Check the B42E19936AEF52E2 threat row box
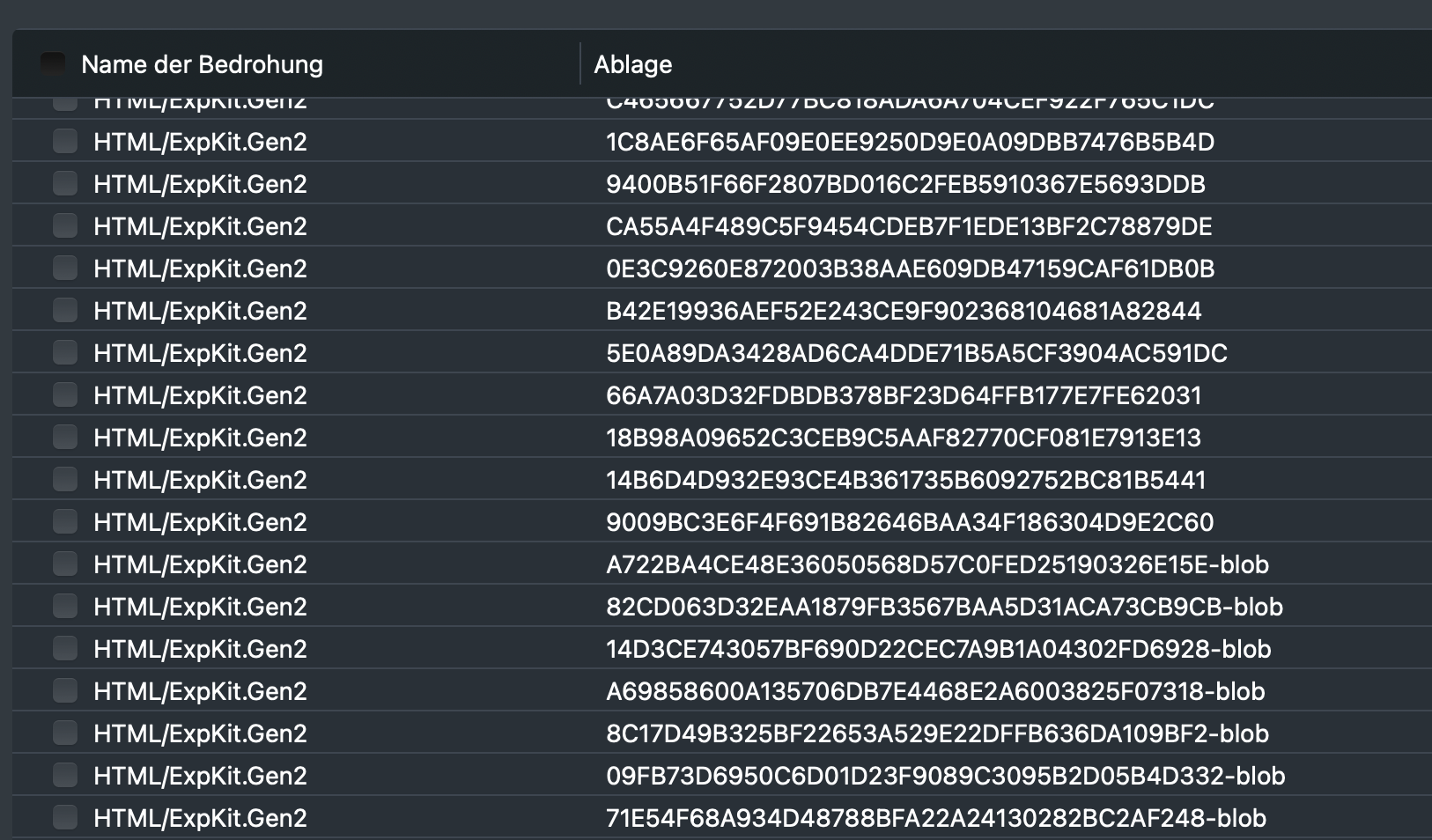 [65, 310]
